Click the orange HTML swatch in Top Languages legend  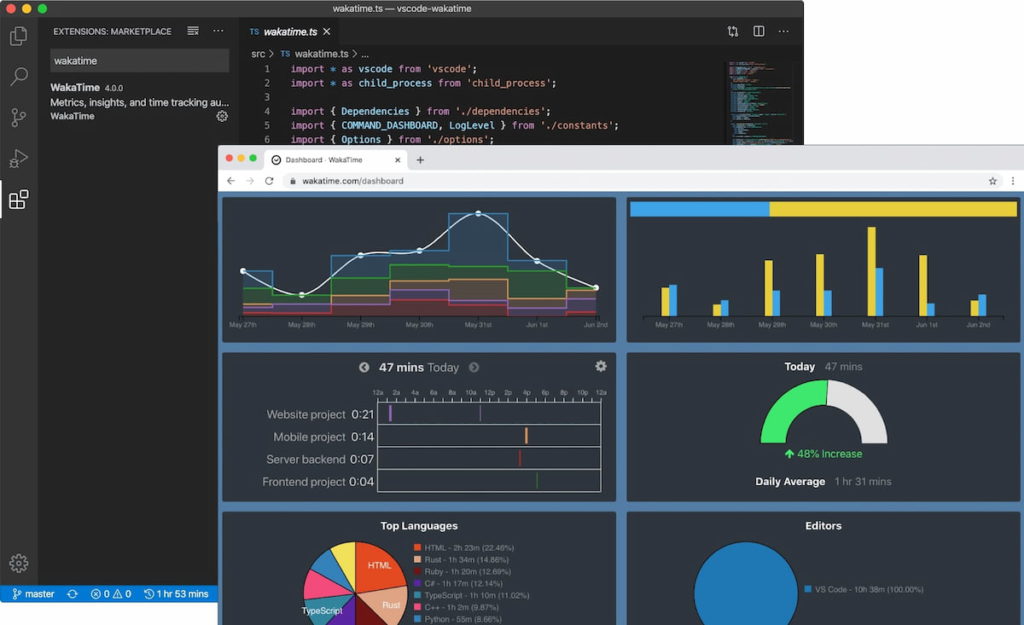point(416,548)
